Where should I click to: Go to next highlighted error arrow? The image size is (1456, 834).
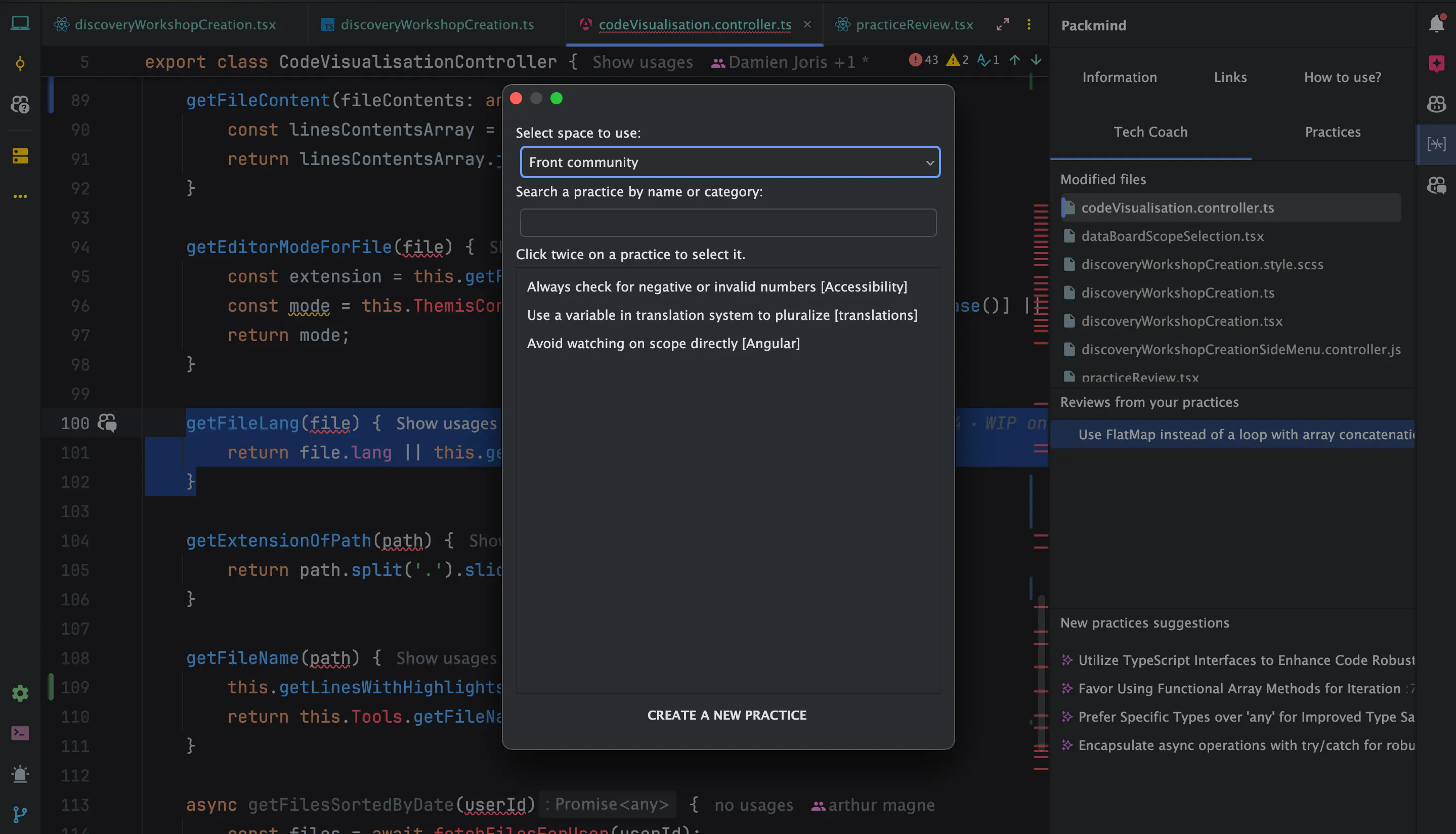pyautogui.click(x=1036, y=60)
